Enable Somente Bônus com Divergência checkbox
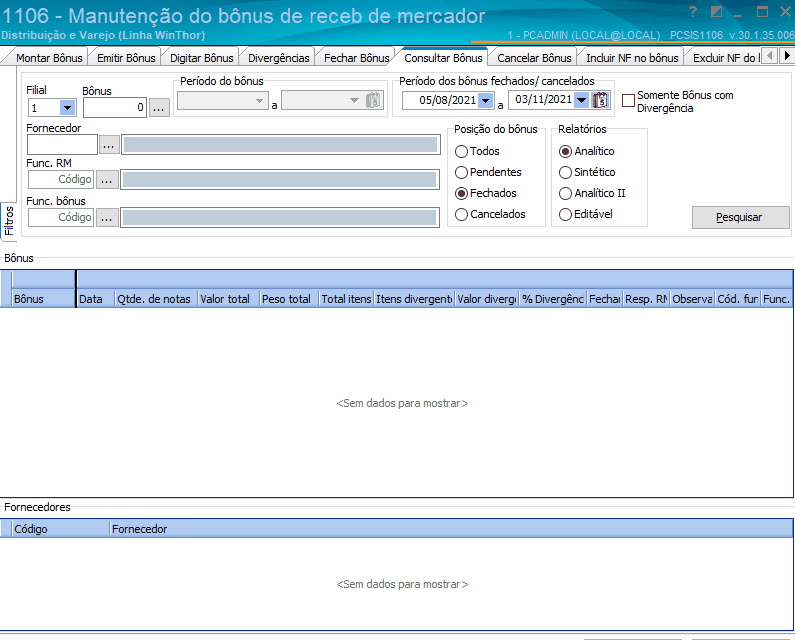This screenshot has width=795, height=640. 628,100
